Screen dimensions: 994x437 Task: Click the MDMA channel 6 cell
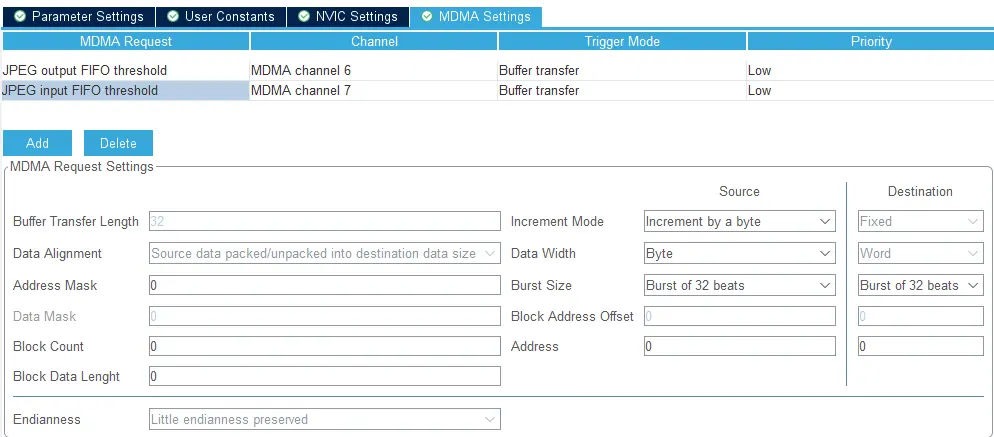[374, 70]
